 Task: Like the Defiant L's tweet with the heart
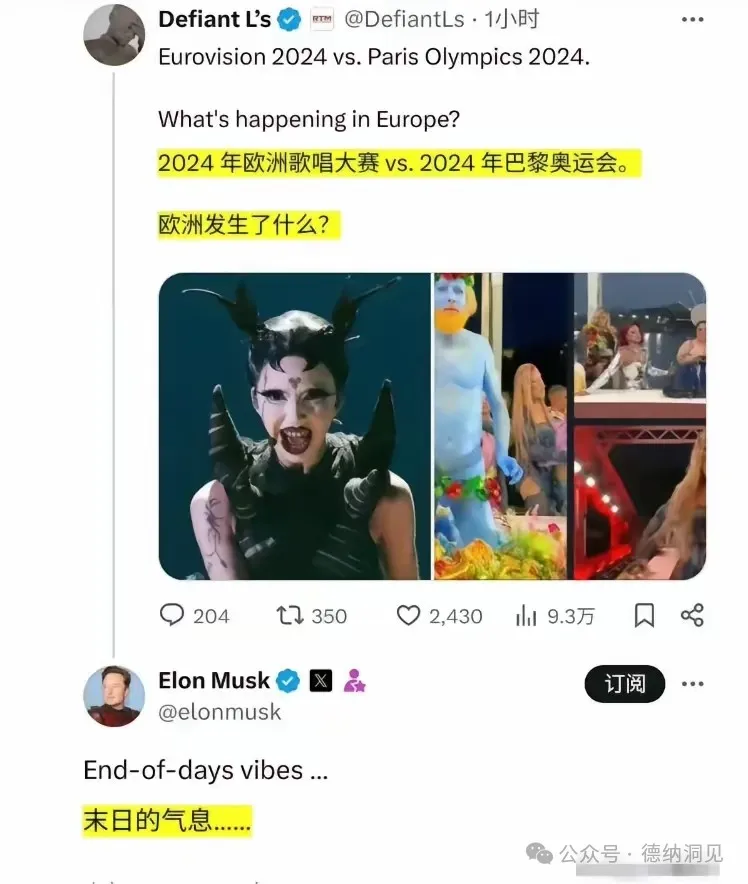[408, 615]
